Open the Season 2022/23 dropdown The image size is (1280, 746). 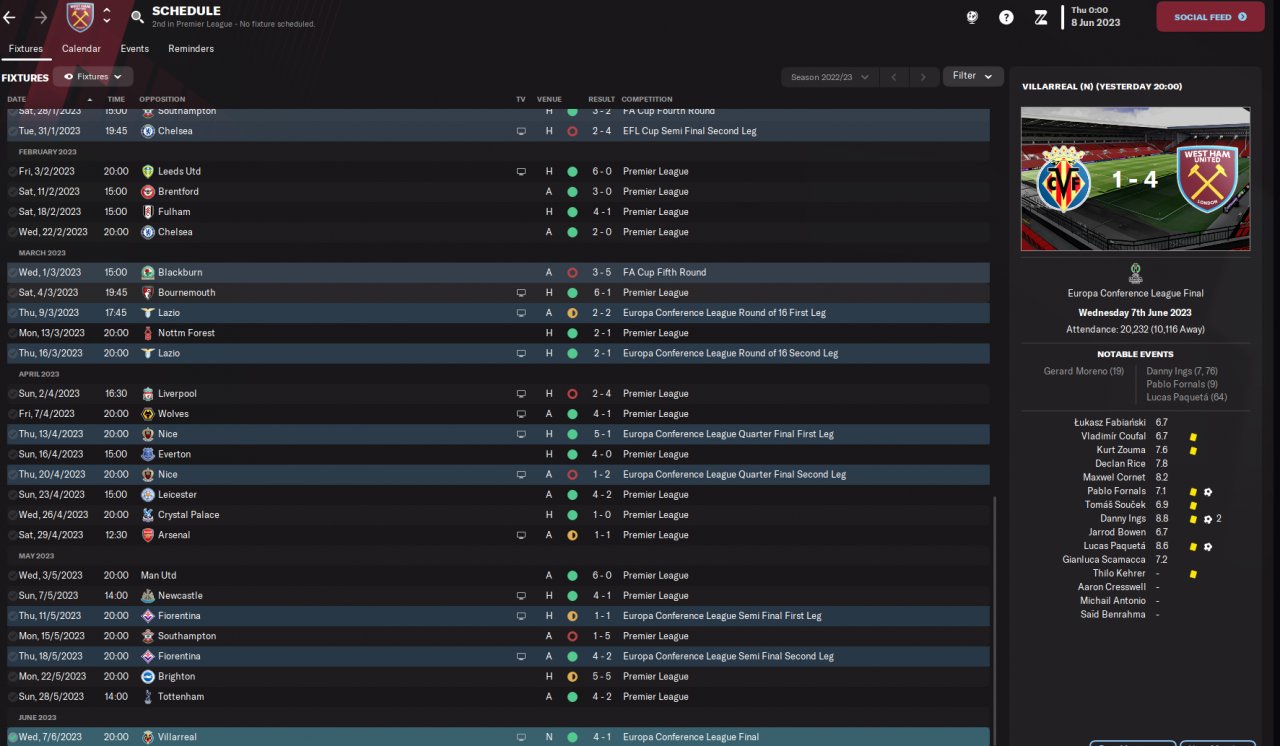tap(830, 77)
